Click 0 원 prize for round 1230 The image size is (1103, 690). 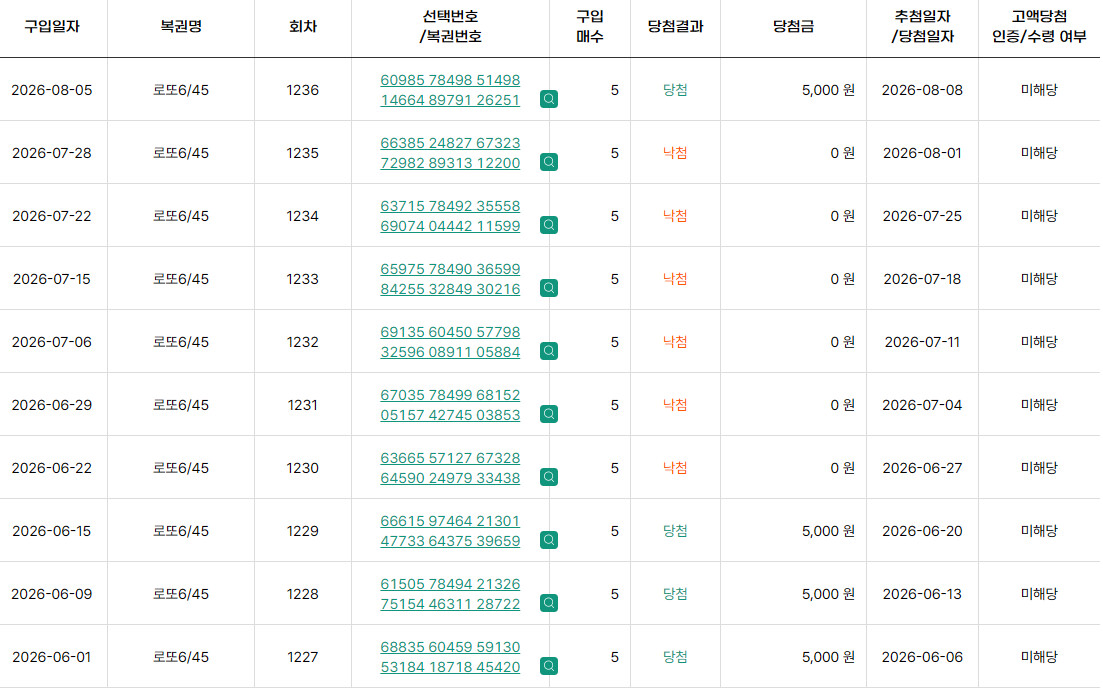coord(842,468)
